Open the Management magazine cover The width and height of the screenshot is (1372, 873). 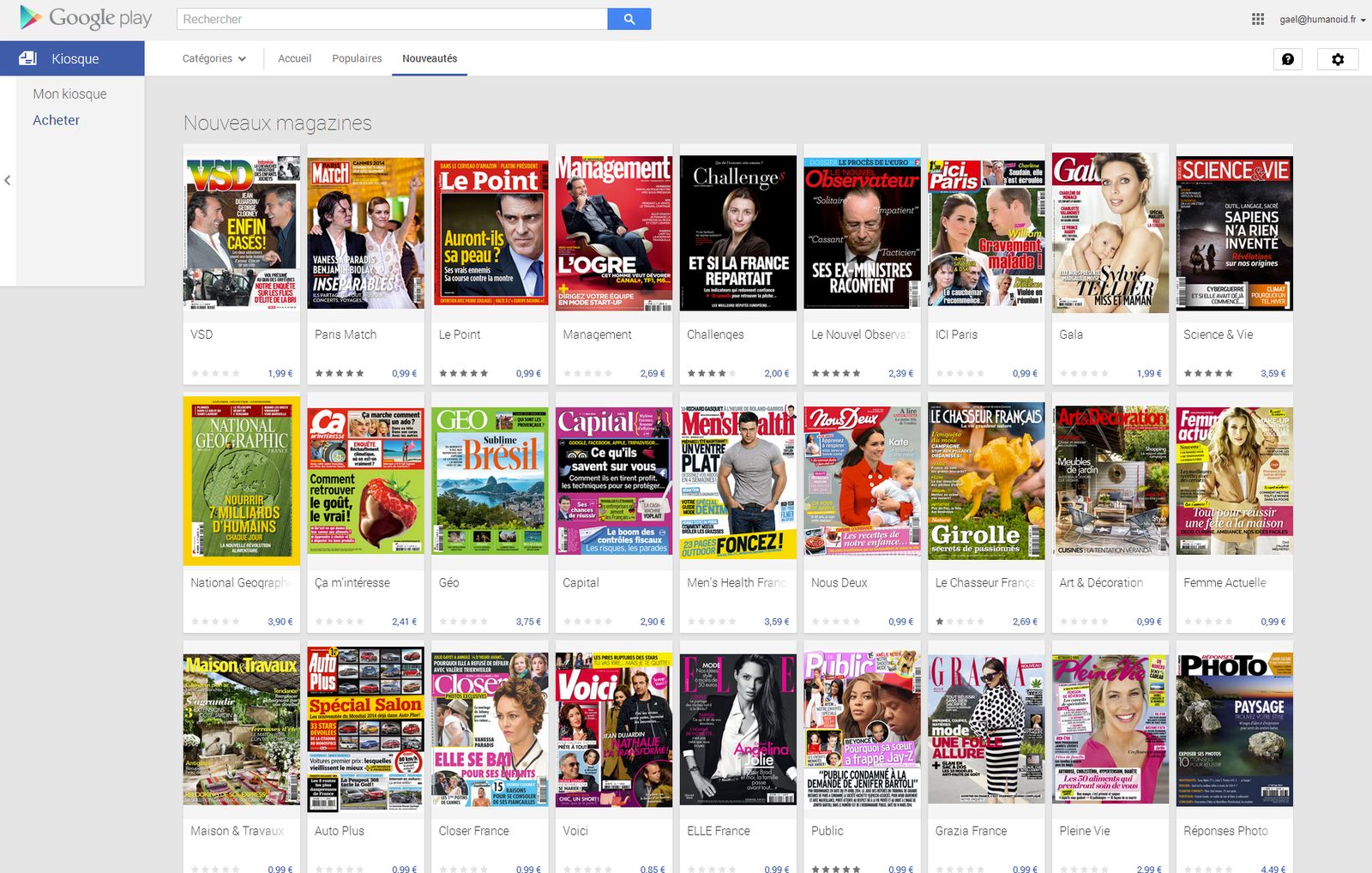614,232
